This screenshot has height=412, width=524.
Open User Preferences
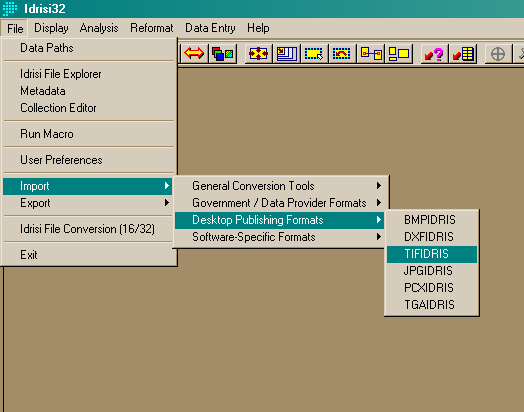point(89,160)
